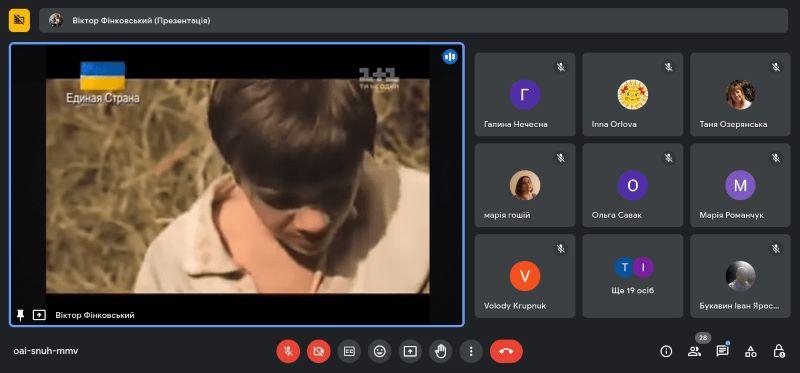Image resolution: width=800 pixels, height=373 pixels.
Task: Open the more options menu
Action: click(x=471, y=351)
